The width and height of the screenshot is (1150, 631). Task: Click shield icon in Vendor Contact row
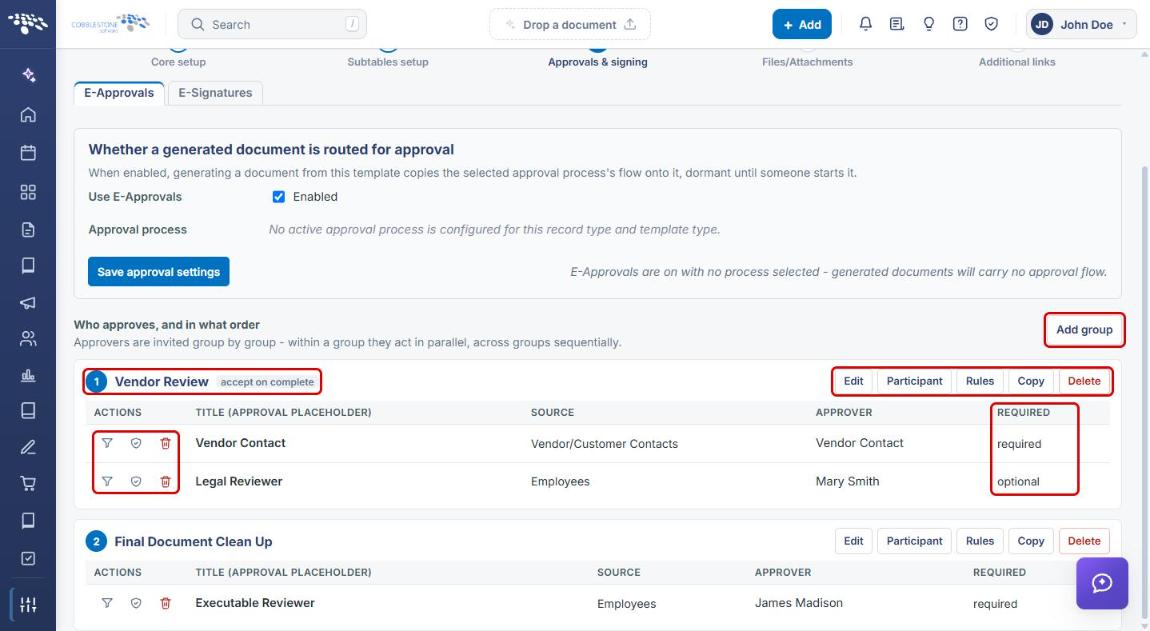point(136,443)
